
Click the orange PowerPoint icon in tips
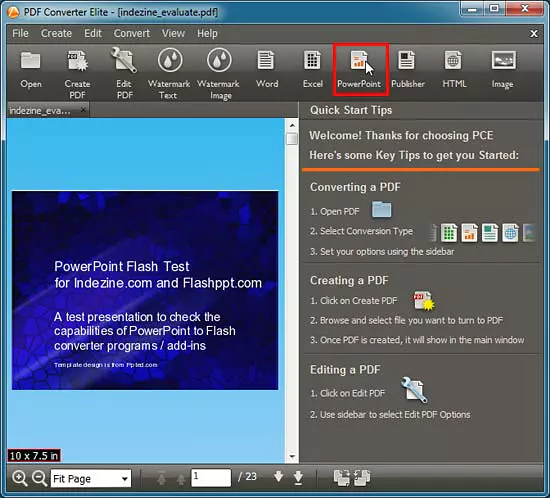[469, 233]
